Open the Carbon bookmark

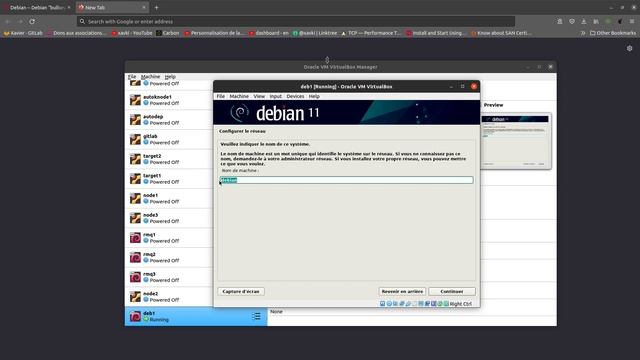pyautogui.click(x=168, y=33)
